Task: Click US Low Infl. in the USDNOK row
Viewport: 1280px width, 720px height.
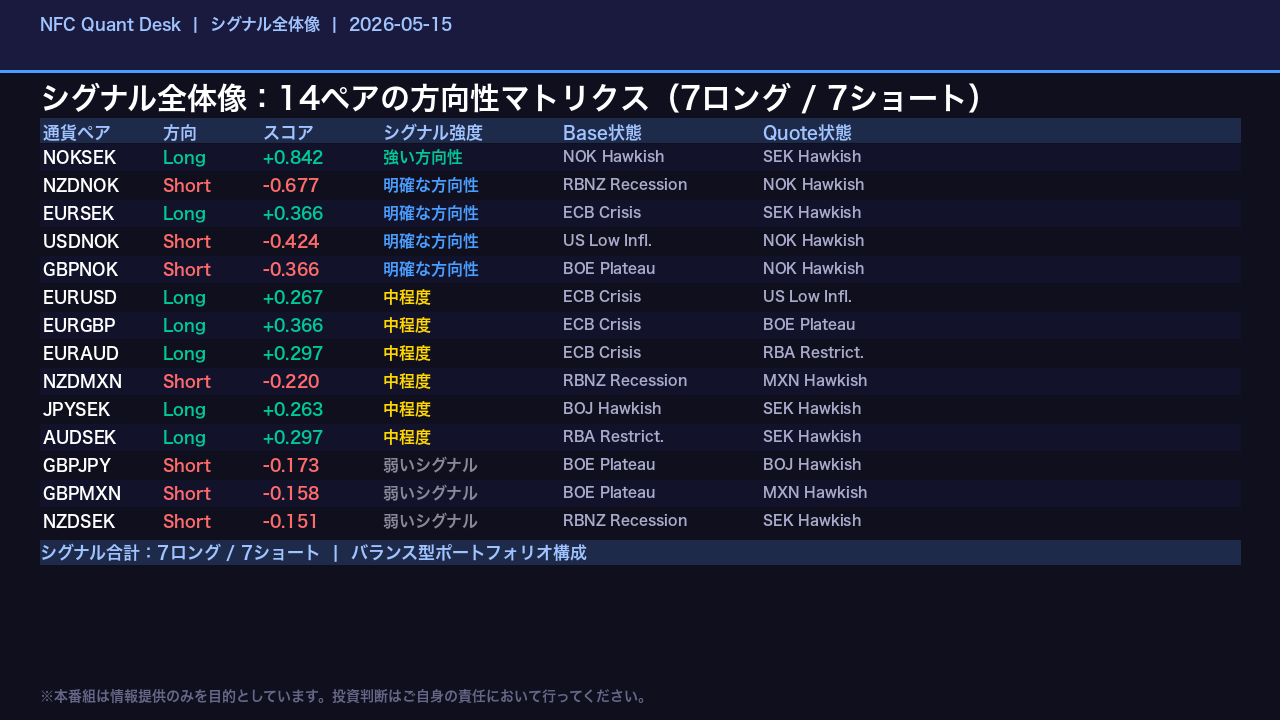Action: (607, 241)
